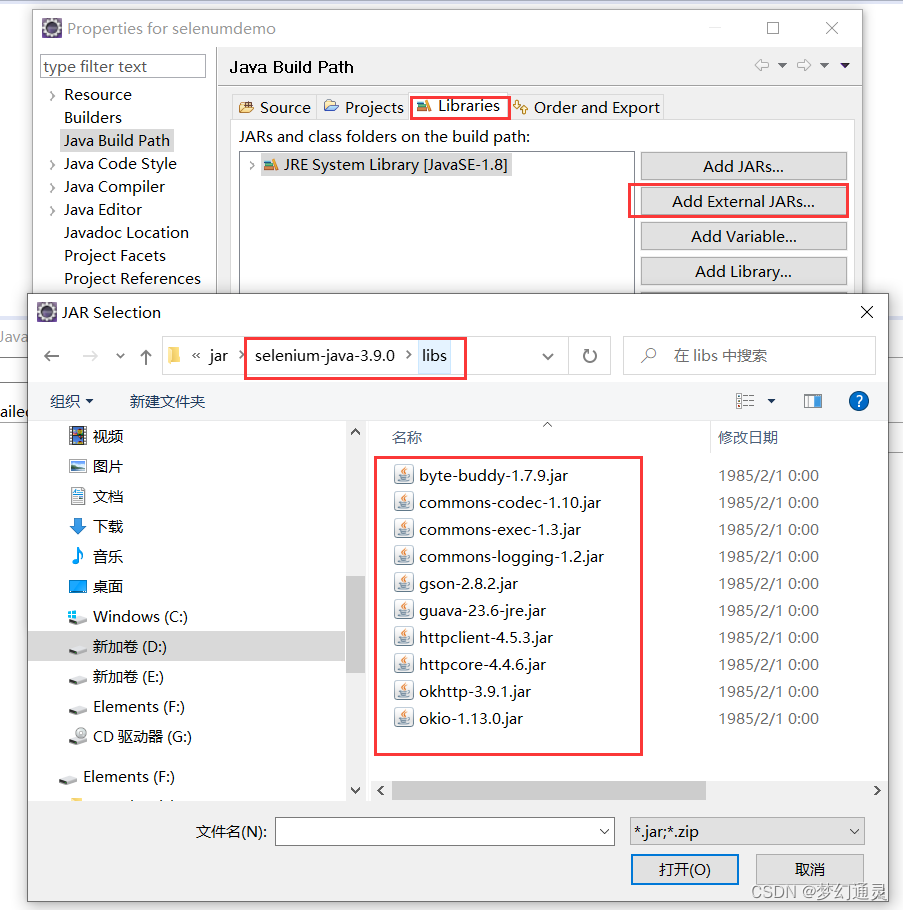Image resolution: width=903 pixels, height=910 pixels.
Task: Expand the Resource tree node
Action: coord(52,95)
